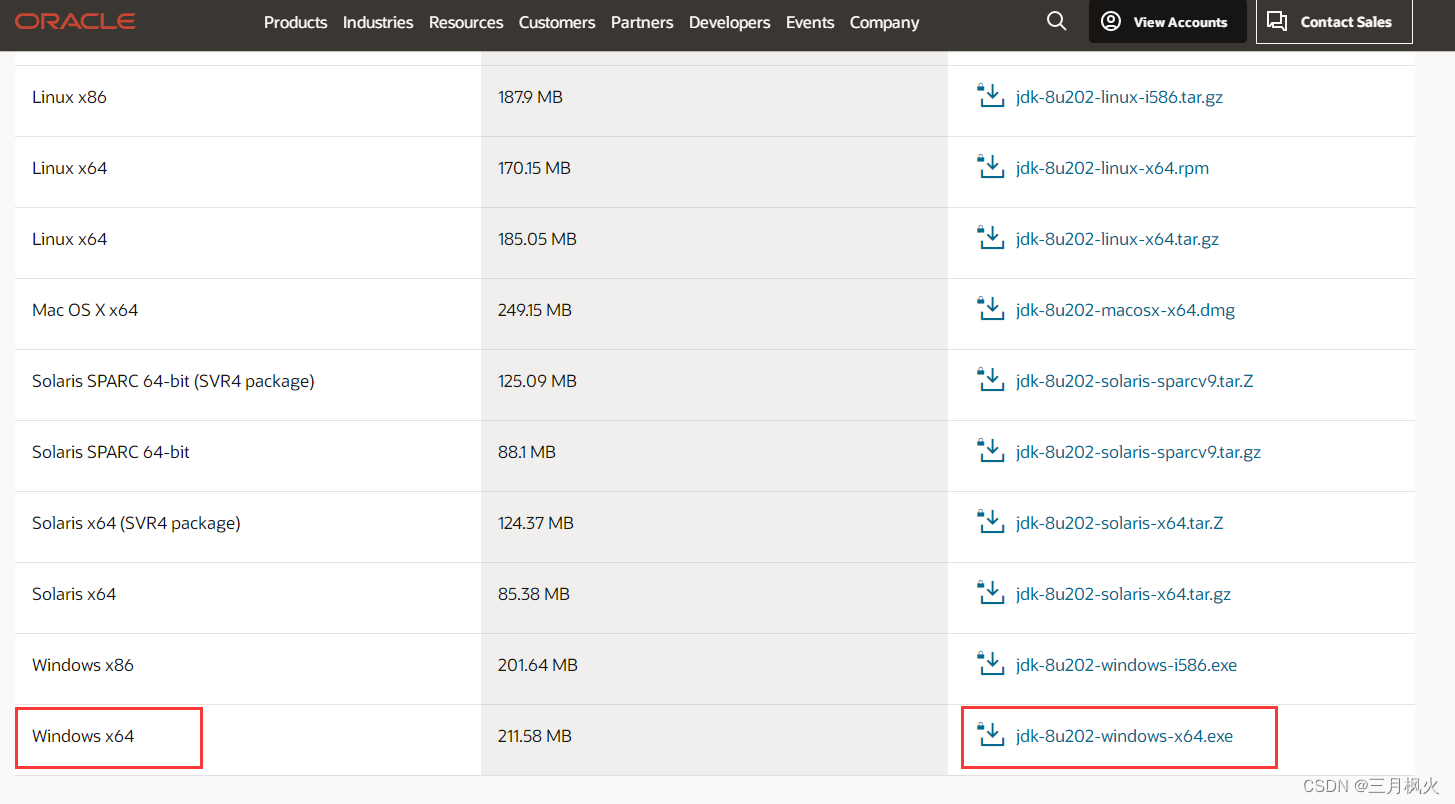Viewport: 1455px width, 804px height.
Task: Open the Events menu
Action: tap(810, 22)
